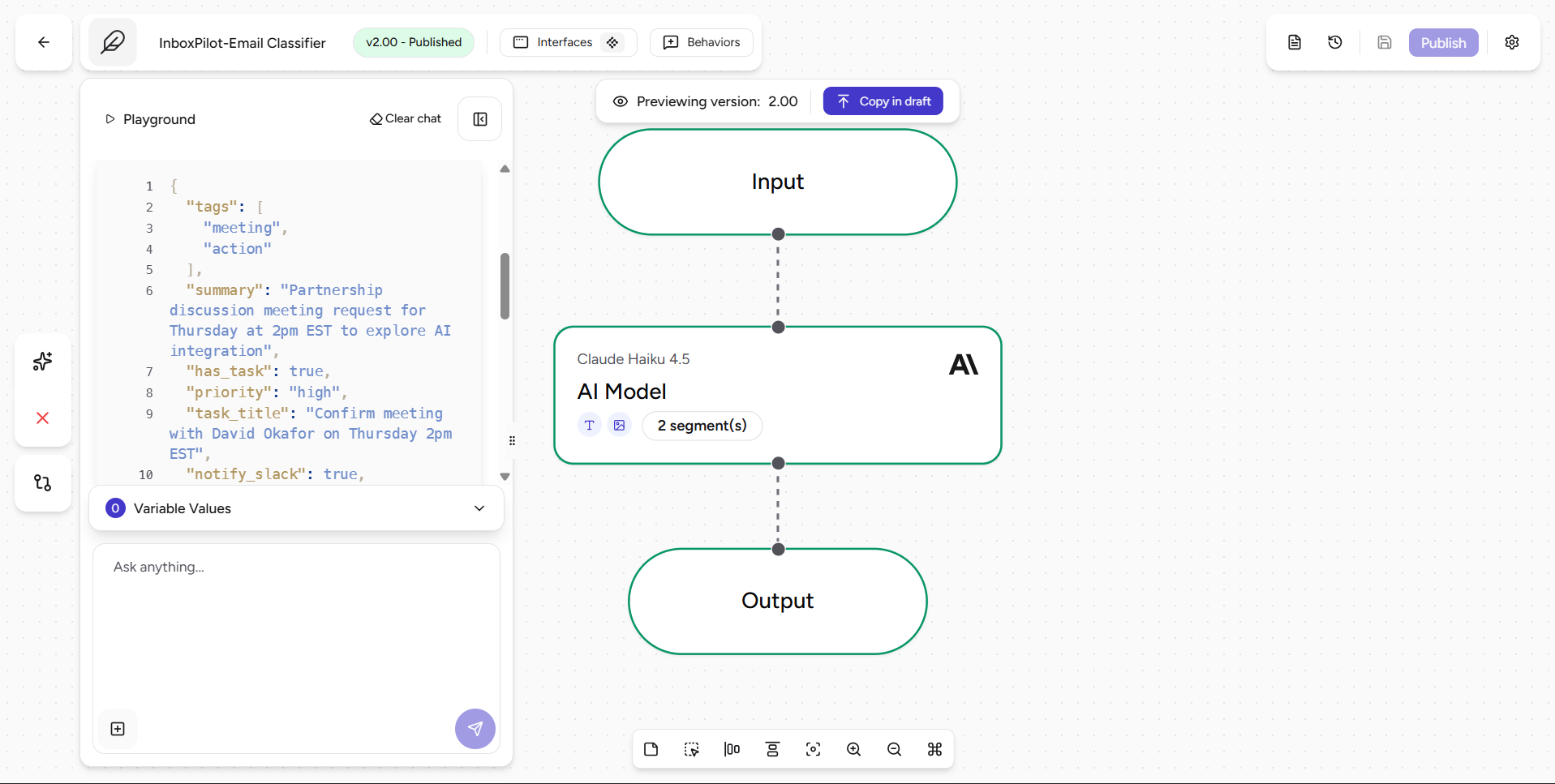Click the panel resize grip handle

tap(512, 441)
